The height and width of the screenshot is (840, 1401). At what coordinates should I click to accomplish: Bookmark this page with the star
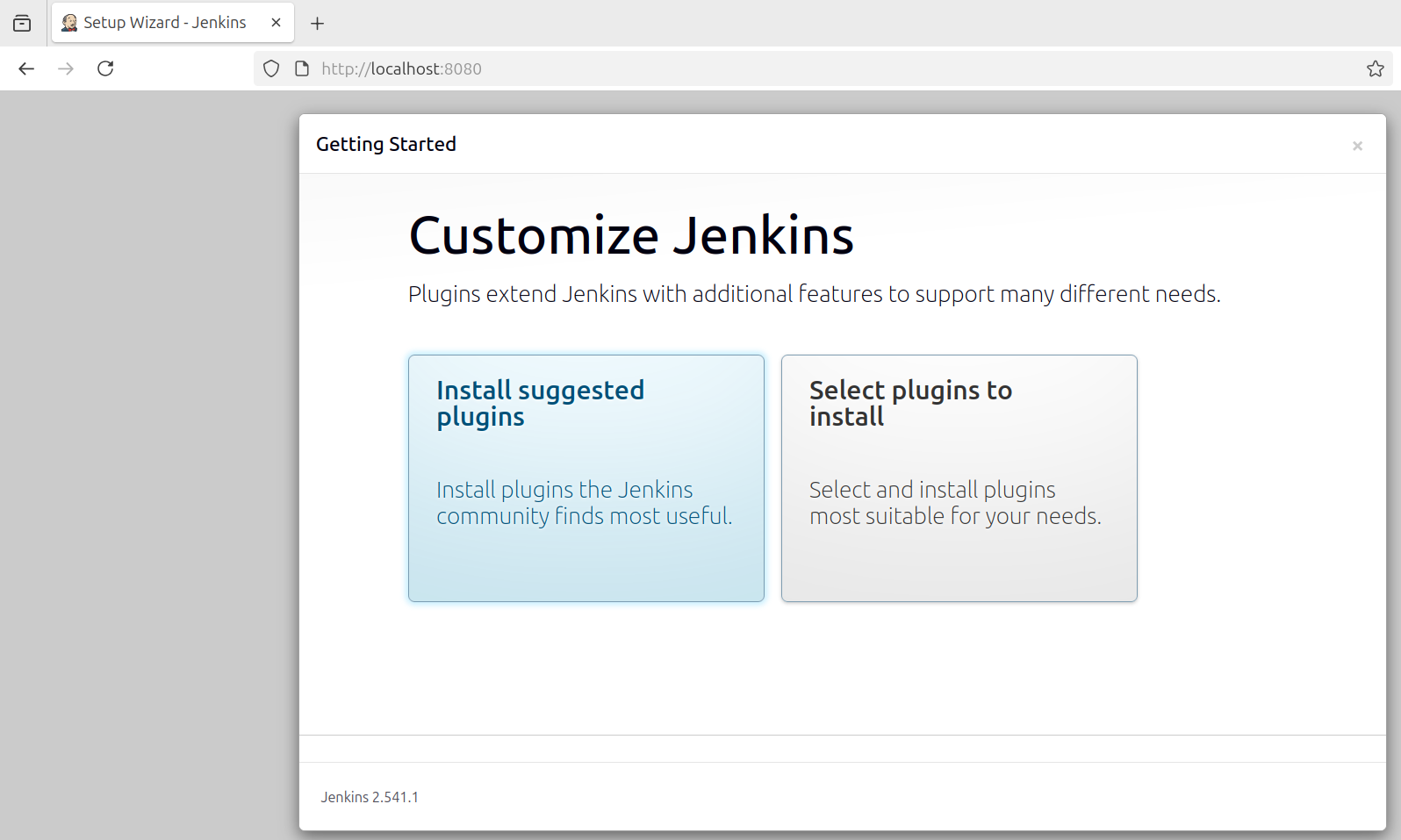coord(1375,68)
